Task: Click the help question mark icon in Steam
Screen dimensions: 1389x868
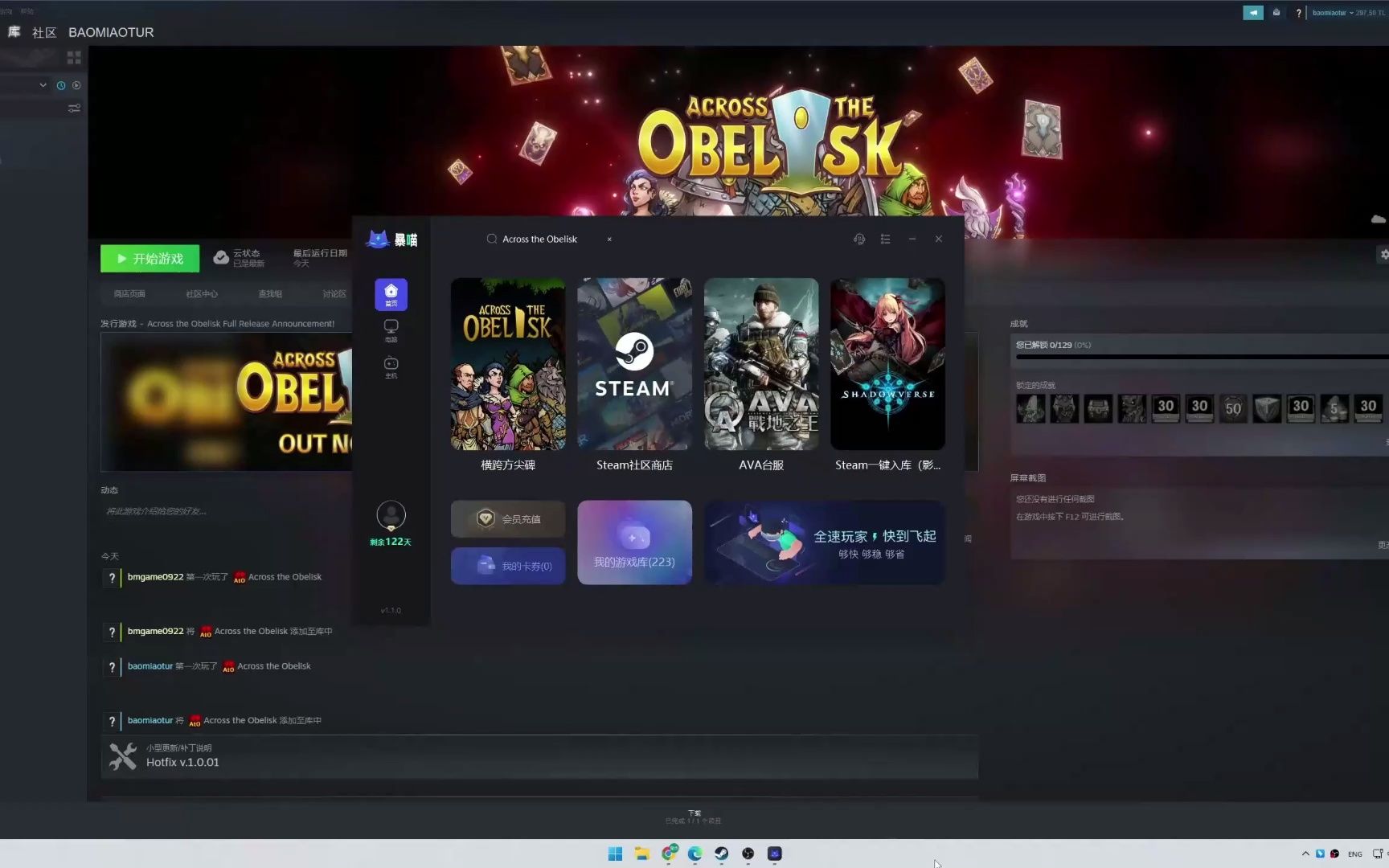Action: click(x=1298, y=13)
